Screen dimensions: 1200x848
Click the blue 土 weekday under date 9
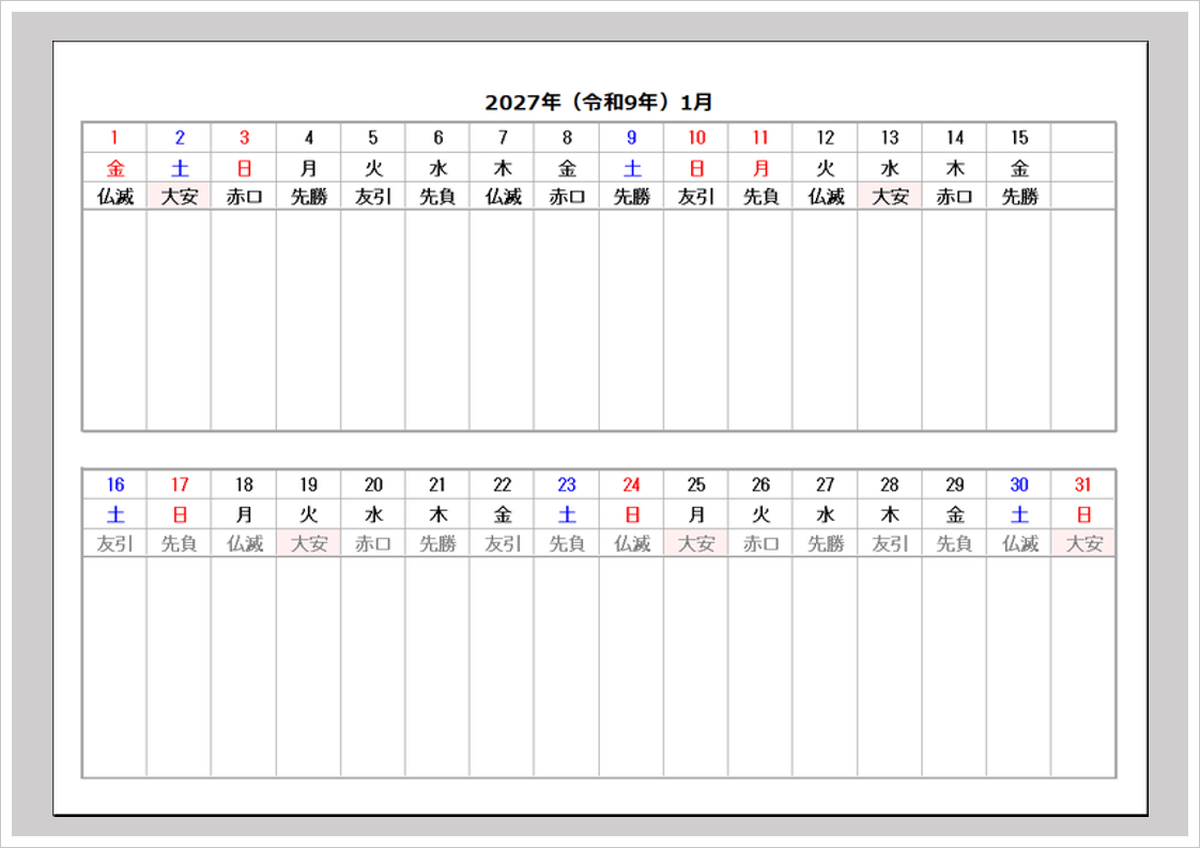tap(631, 168)
